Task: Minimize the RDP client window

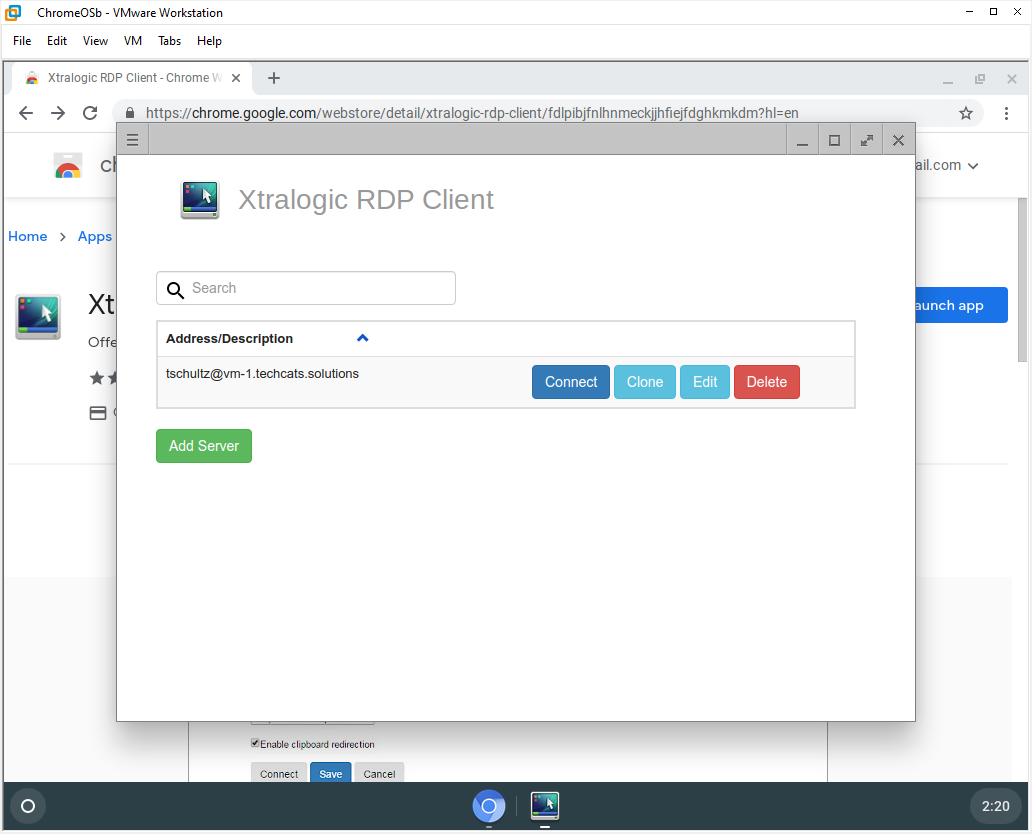Action: [x=802, y=140]
